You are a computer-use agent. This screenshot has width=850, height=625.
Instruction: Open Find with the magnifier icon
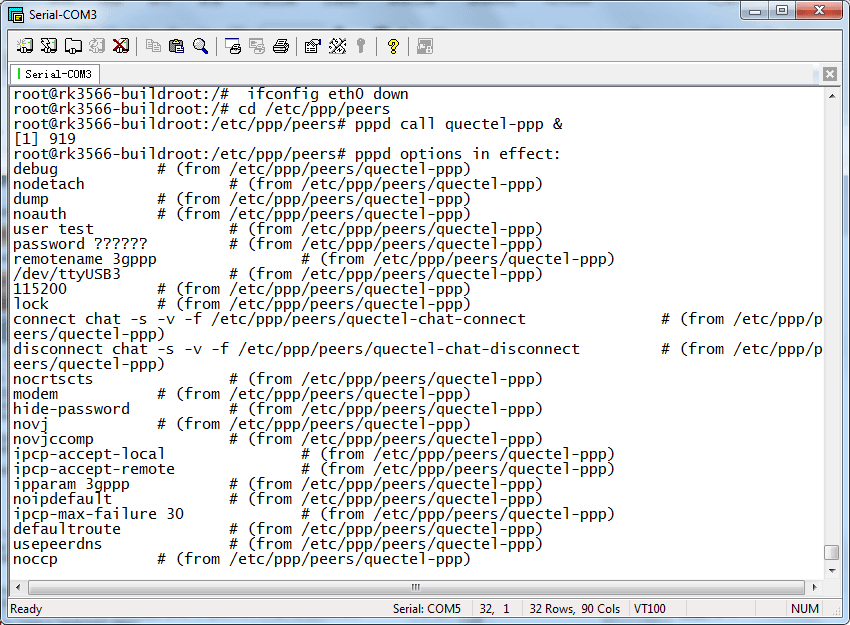point(201,45)
